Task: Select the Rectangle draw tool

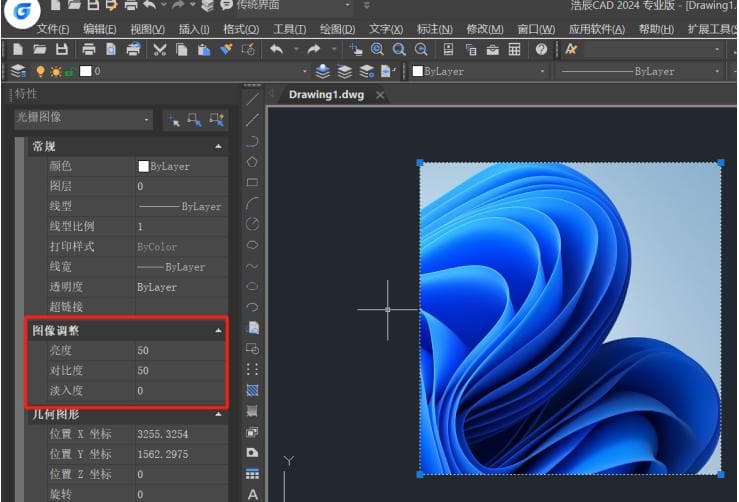Action: pos(252,182)
